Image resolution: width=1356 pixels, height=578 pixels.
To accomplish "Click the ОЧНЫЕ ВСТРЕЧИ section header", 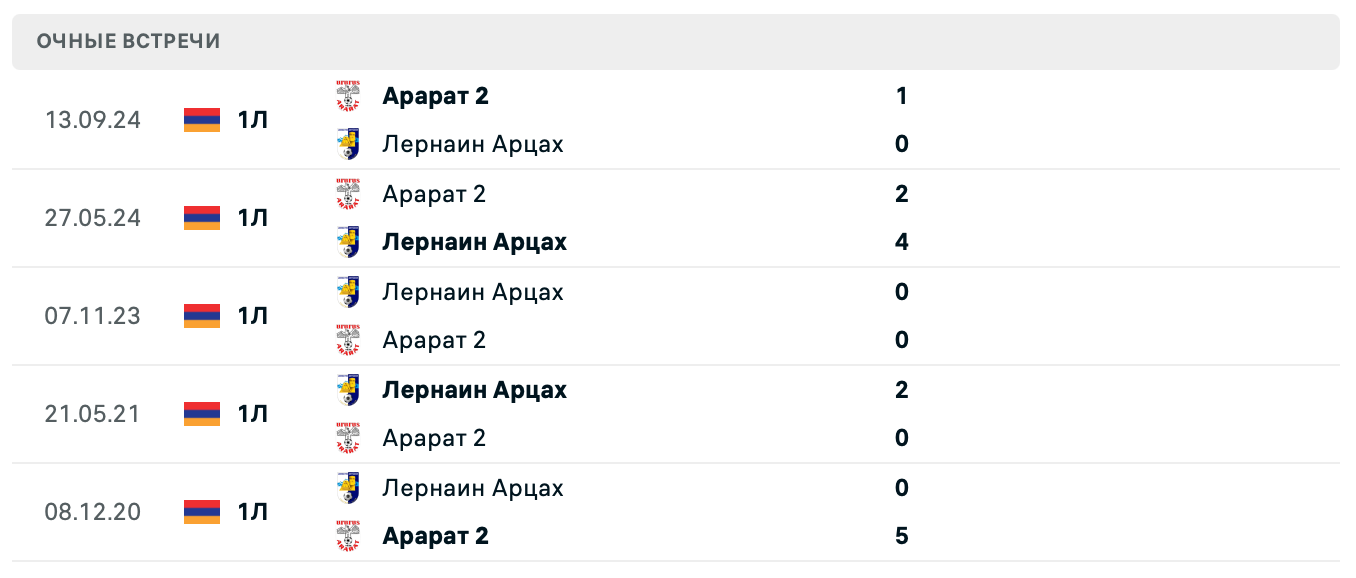I will [x=127, y=42].
